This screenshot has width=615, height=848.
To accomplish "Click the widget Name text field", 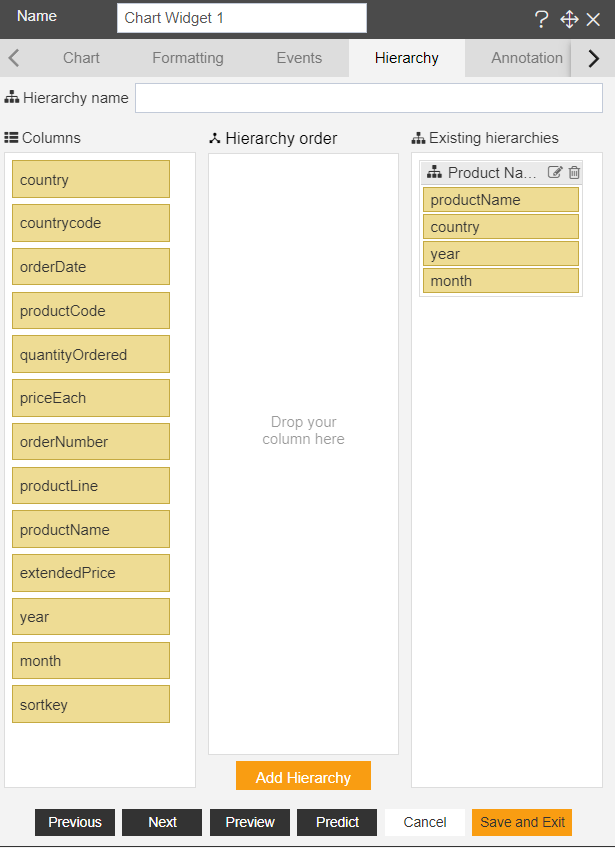I will (x=241, y=18).
